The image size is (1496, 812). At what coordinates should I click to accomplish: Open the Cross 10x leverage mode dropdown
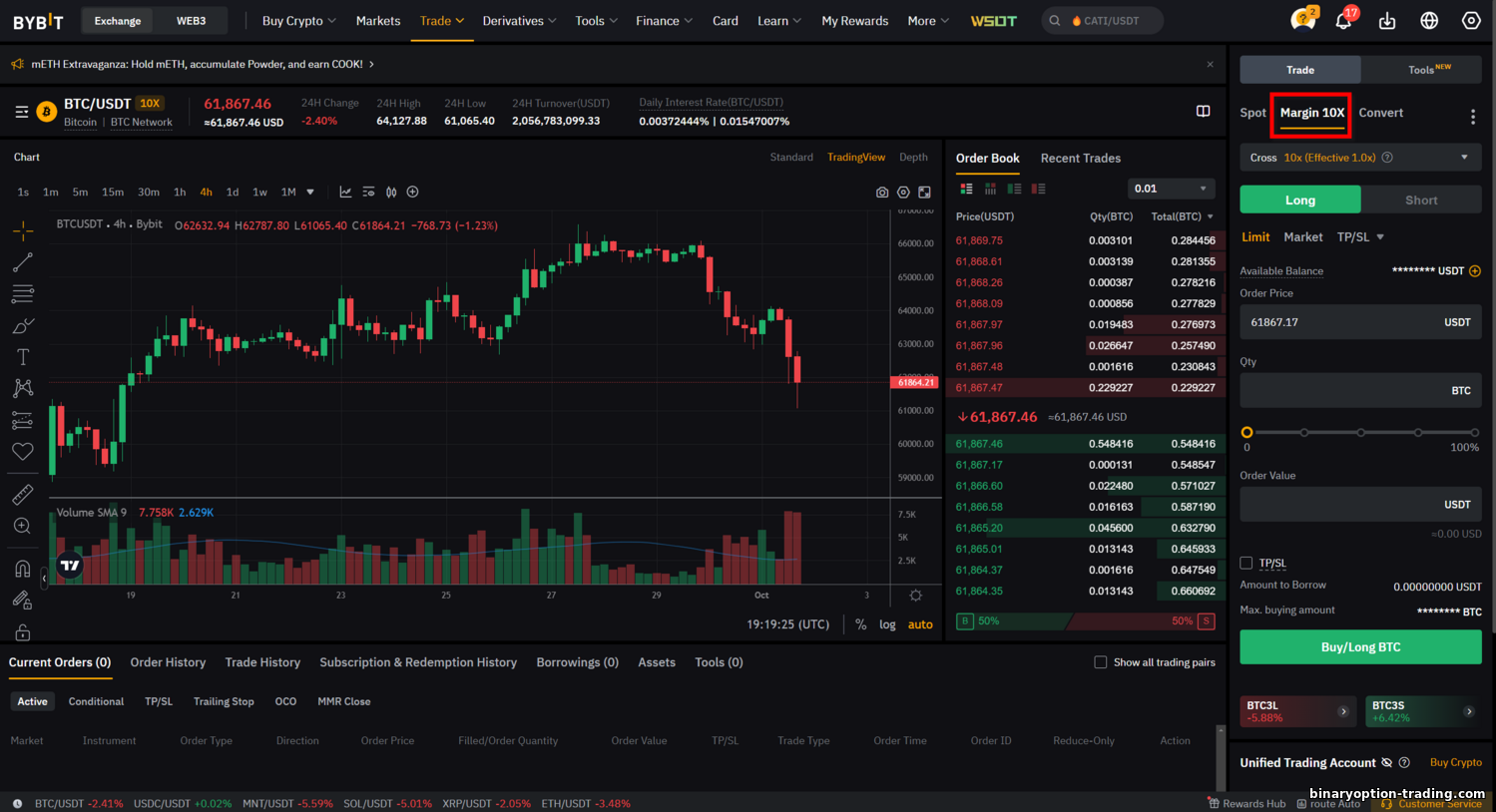(x=1360, y=158)
